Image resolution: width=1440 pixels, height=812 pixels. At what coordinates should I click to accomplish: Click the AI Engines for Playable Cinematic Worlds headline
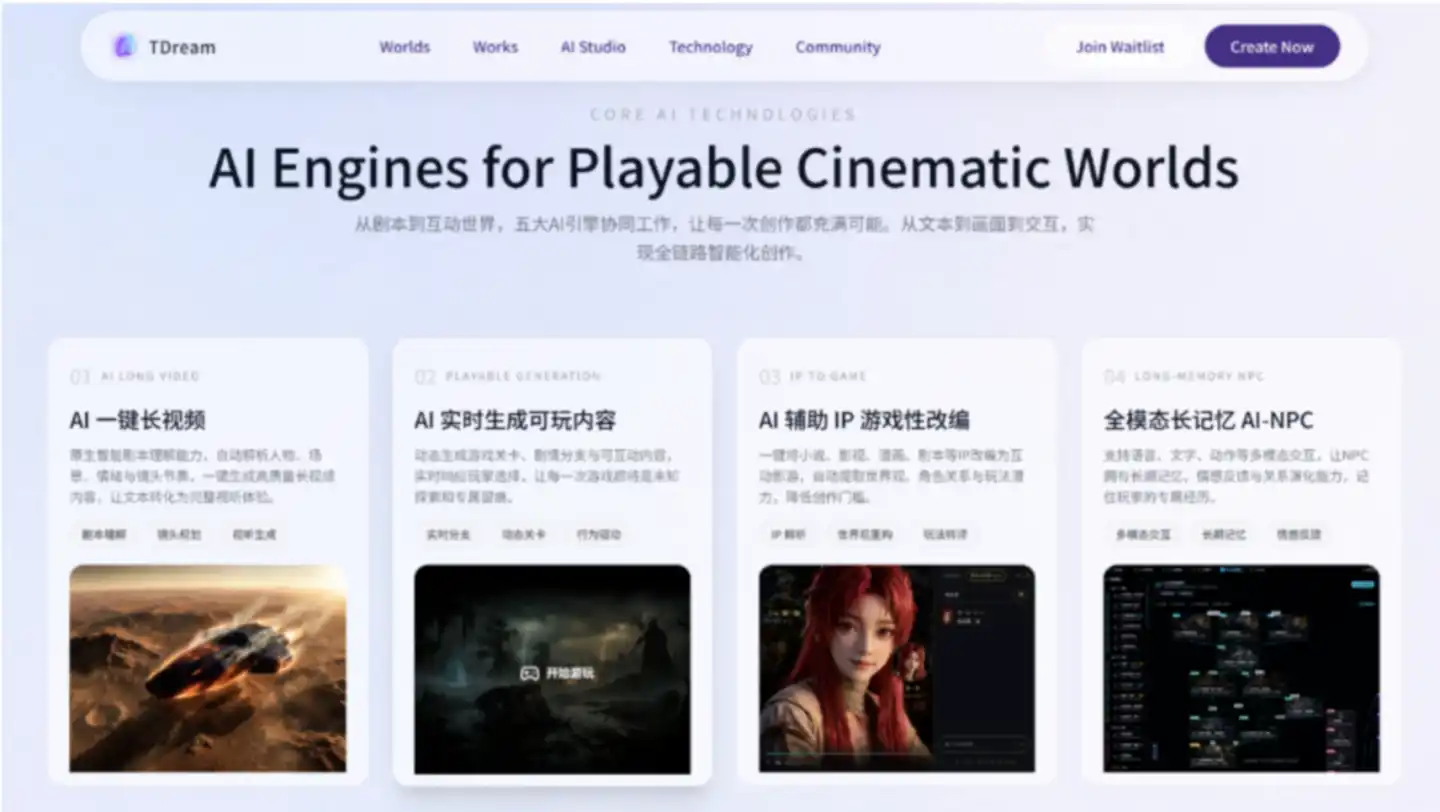pos(723,168)
